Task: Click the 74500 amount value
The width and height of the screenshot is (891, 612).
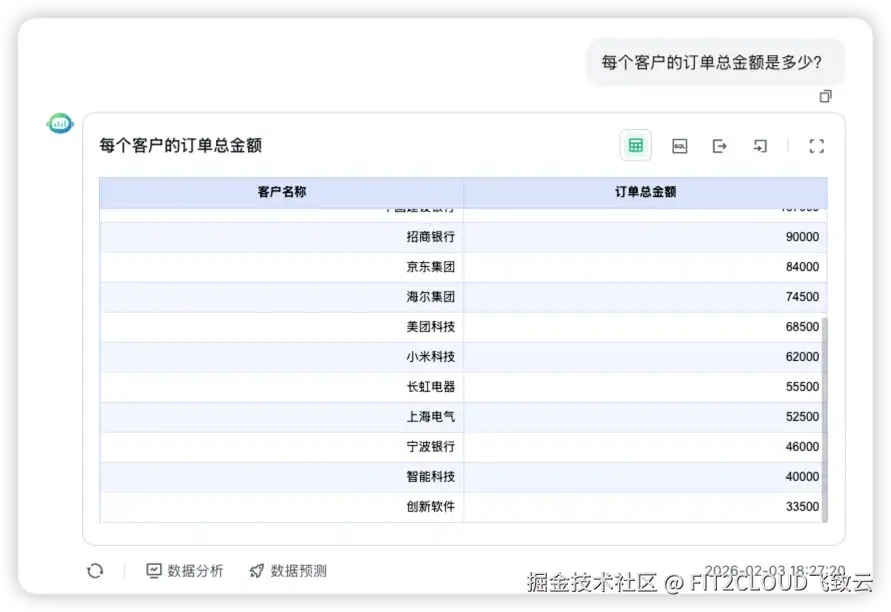Action: 802,297
